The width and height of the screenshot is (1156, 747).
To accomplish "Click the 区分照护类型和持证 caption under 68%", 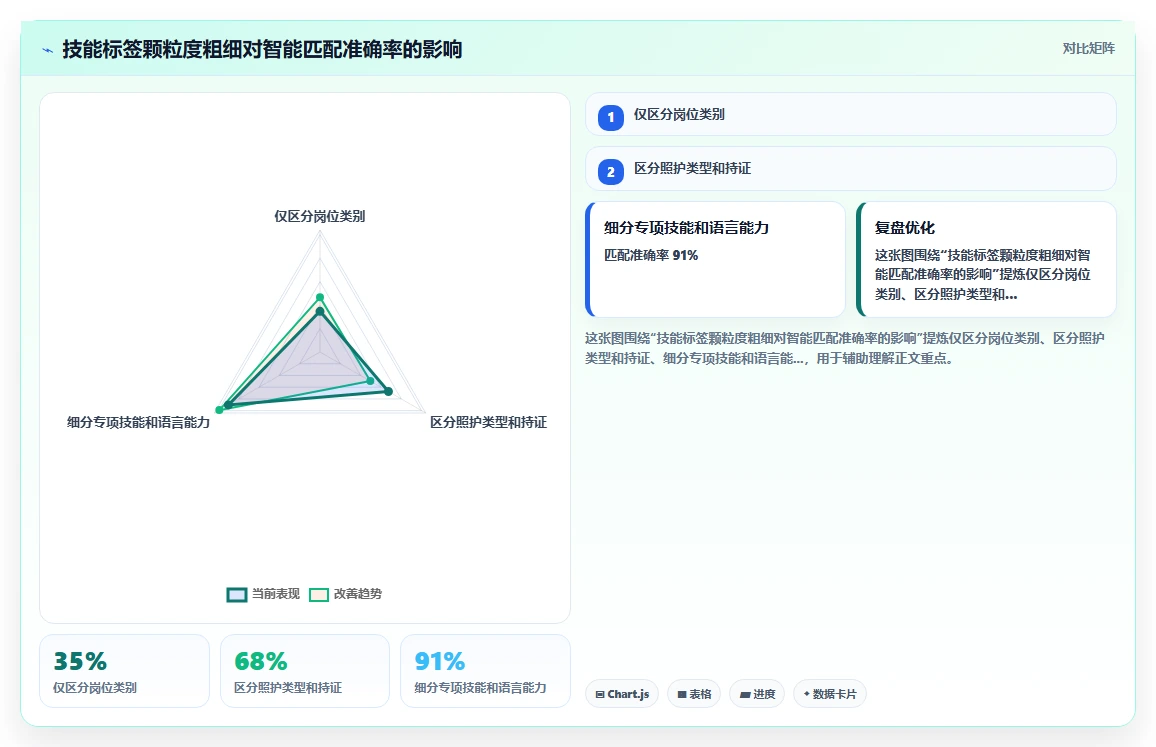I will 288,687.
